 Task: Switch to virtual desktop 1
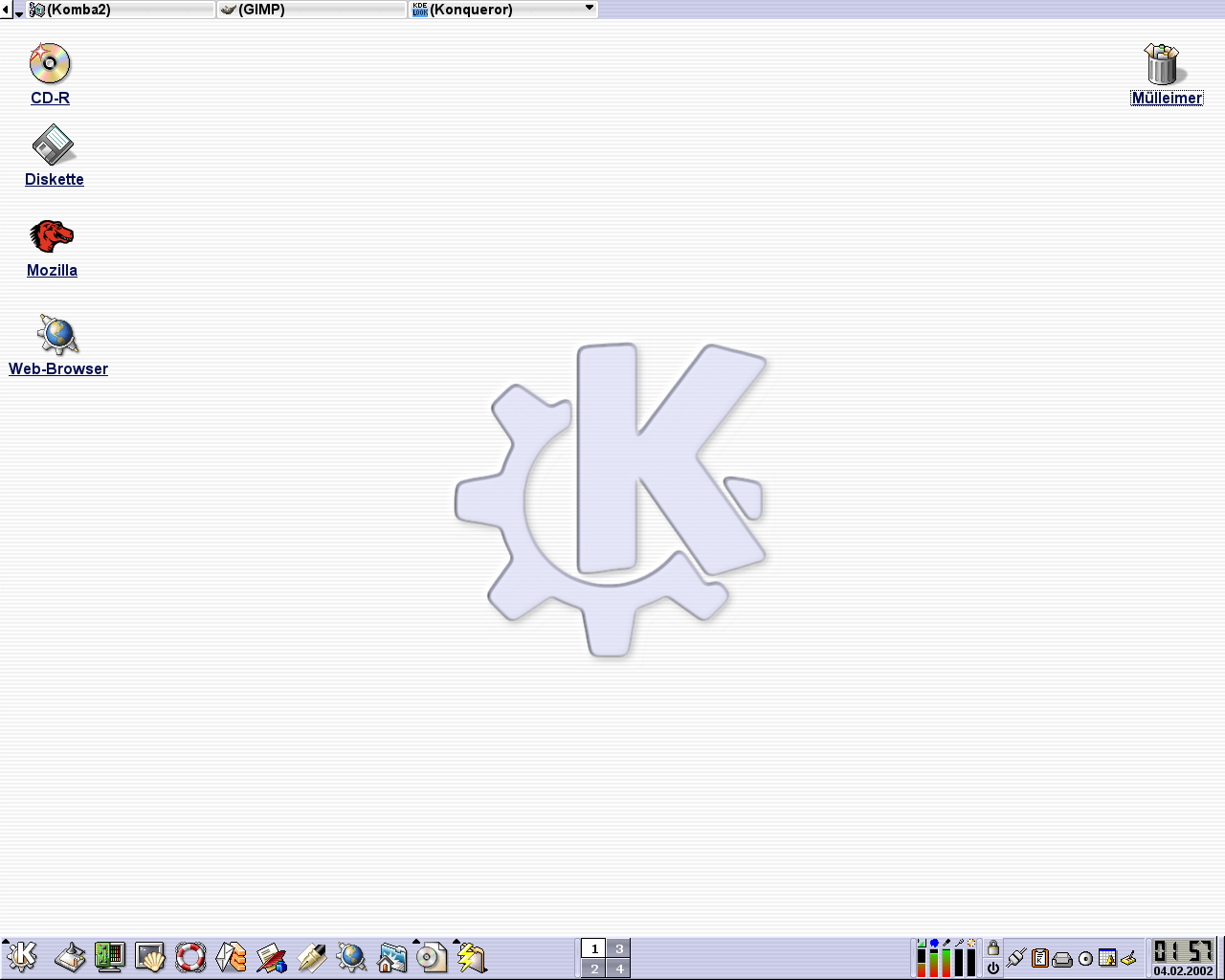[x=594, y=948]
